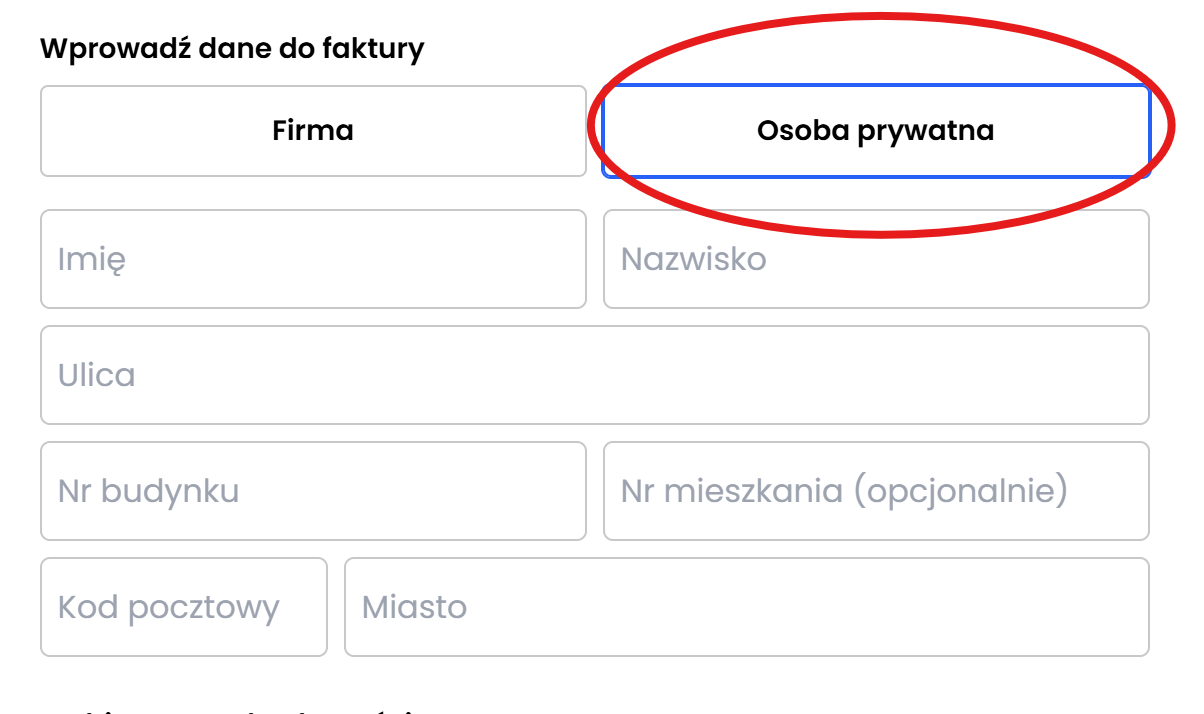Screen dimensions: 1204x714
Task: Activate the street address field
Action: [595, 375]
